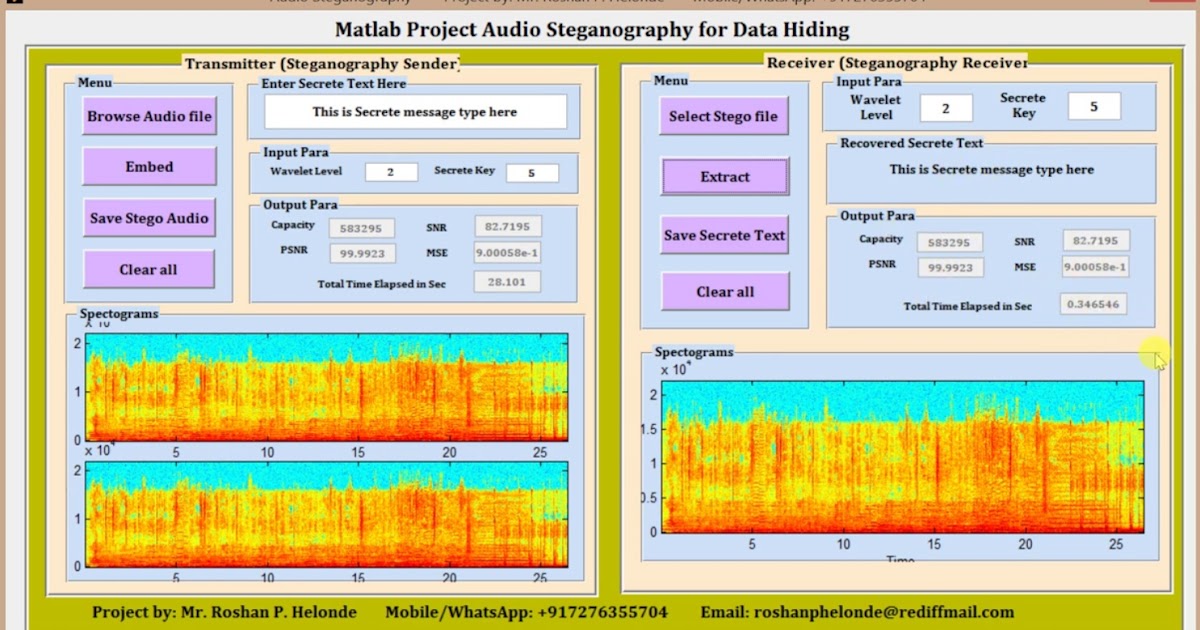Viewport: 1200px width, 630px height.
Task: Focus the secret message text field
Action: click(x=415, y=112)
